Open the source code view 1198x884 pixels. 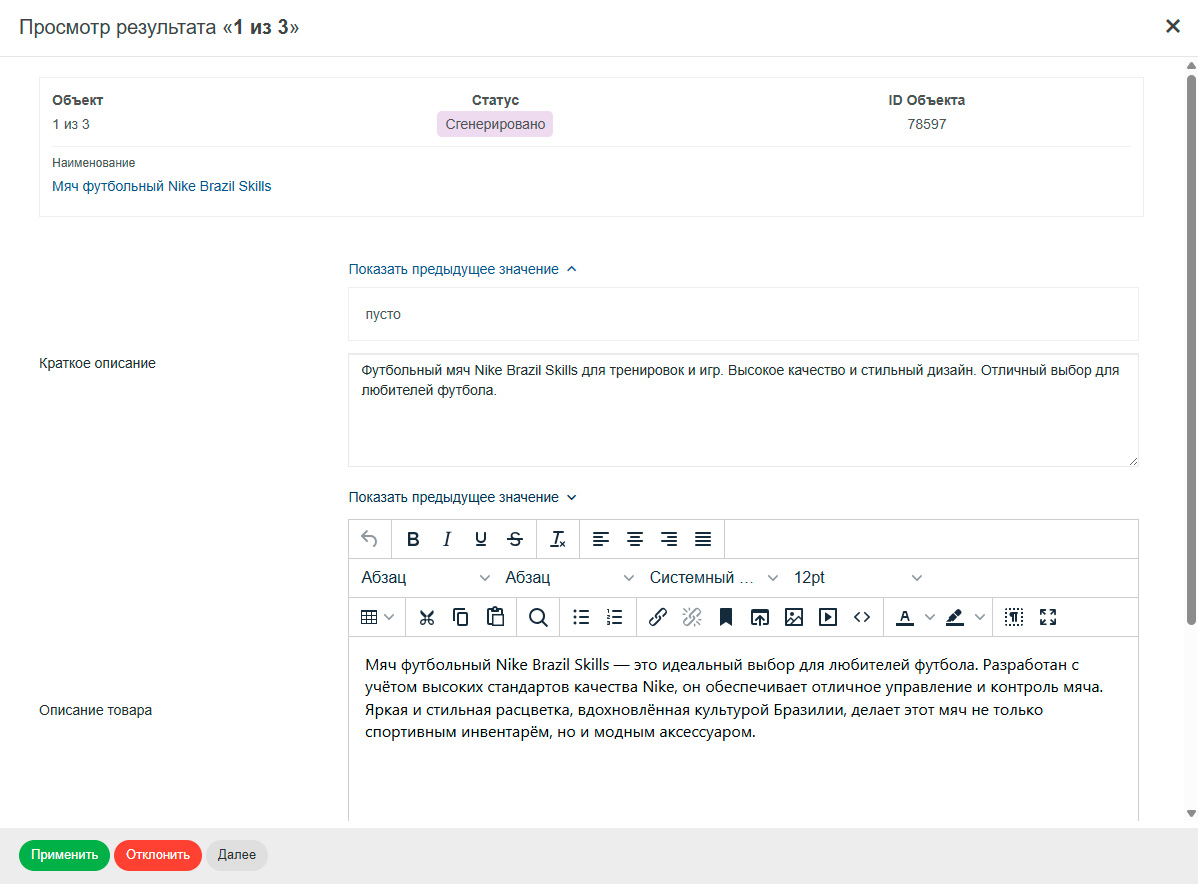[862, 617]
